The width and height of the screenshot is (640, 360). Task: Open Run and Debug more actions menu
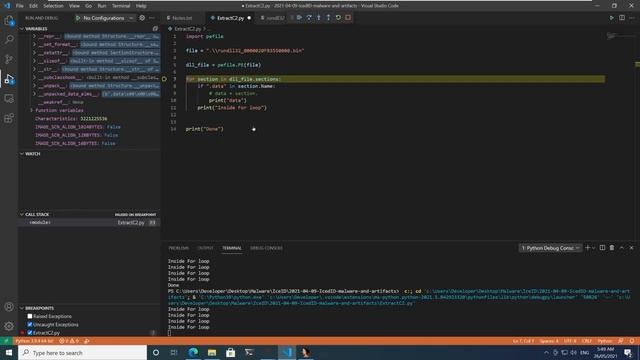pos(152,18)
